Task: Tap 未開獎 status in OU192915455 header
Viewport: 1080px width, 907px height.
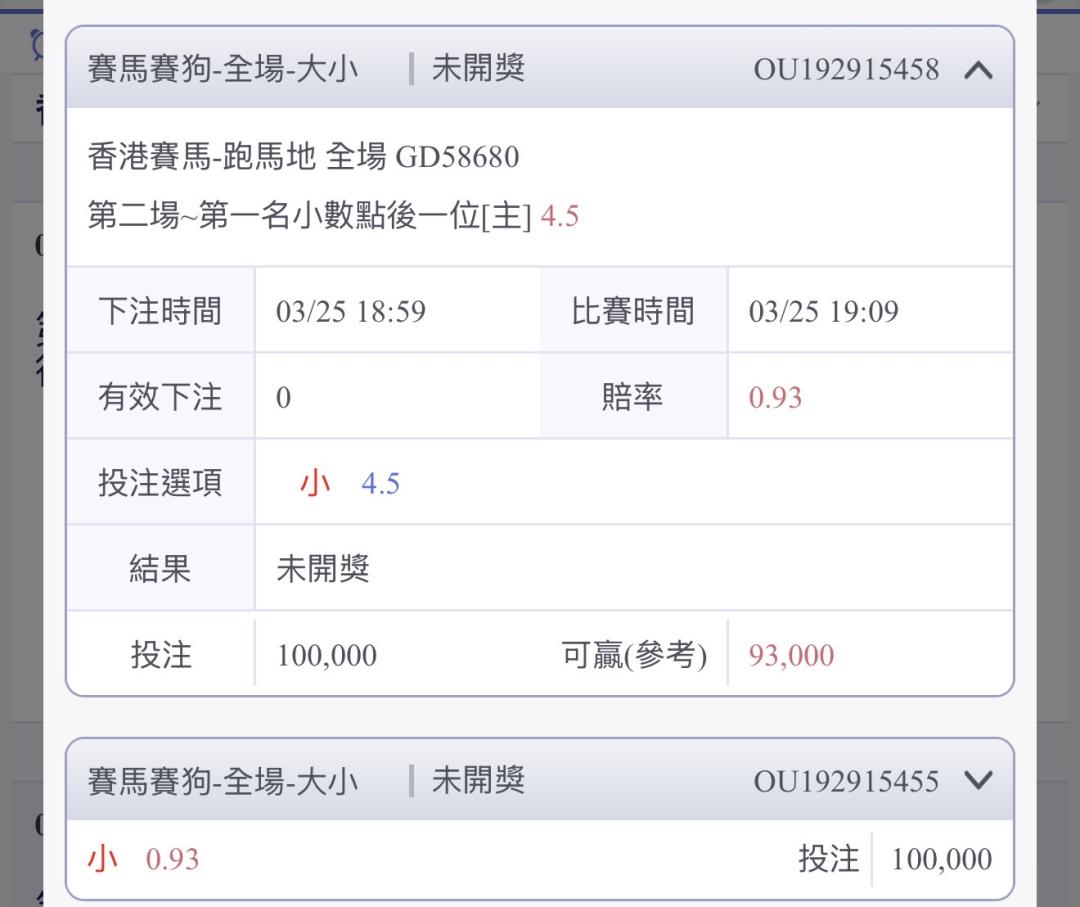Action: coord(478,780)
